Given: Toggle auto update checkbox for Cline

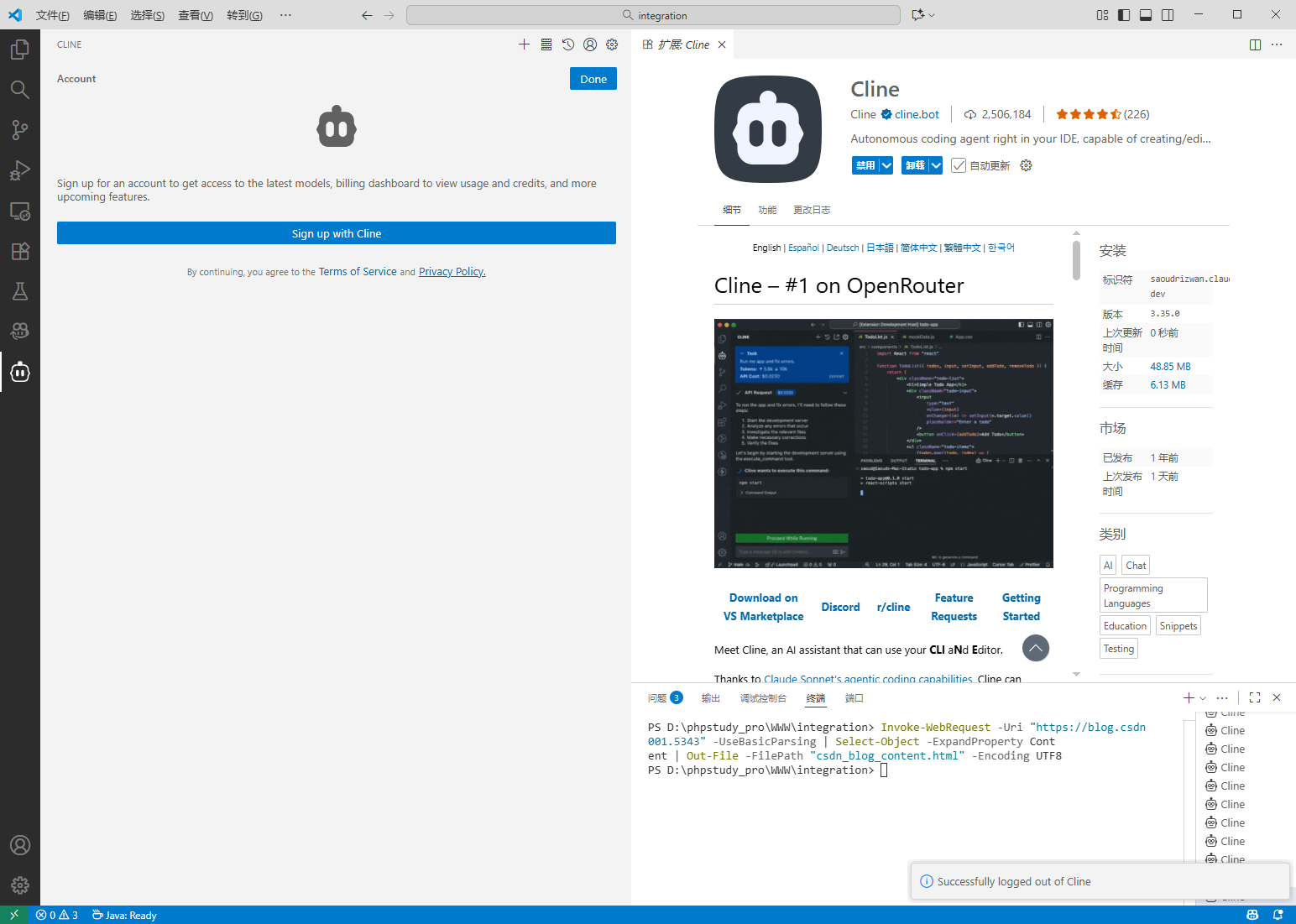Looking at the screenshot, I should [959, 165].
